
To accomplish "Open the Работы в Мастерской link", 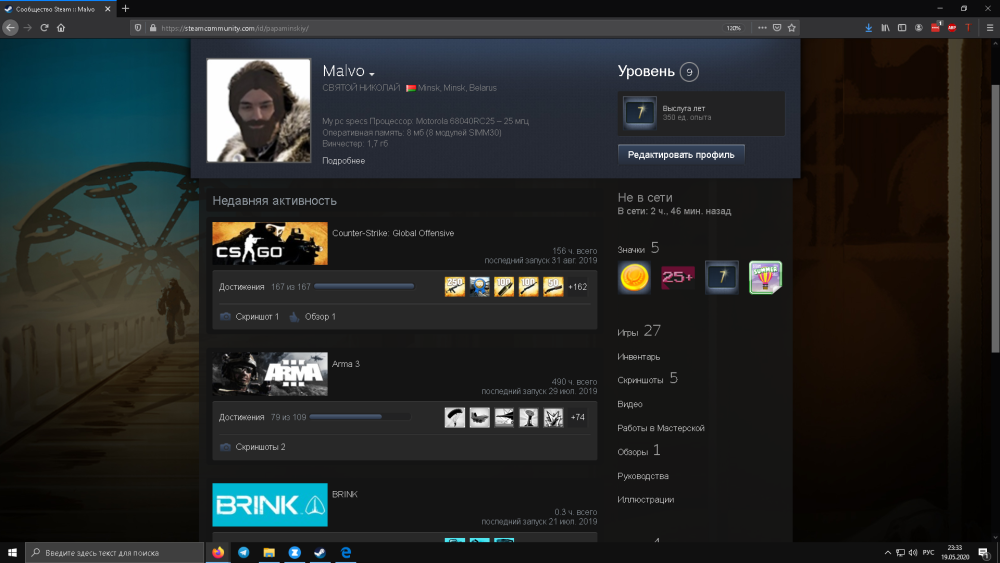I will 661,428.
